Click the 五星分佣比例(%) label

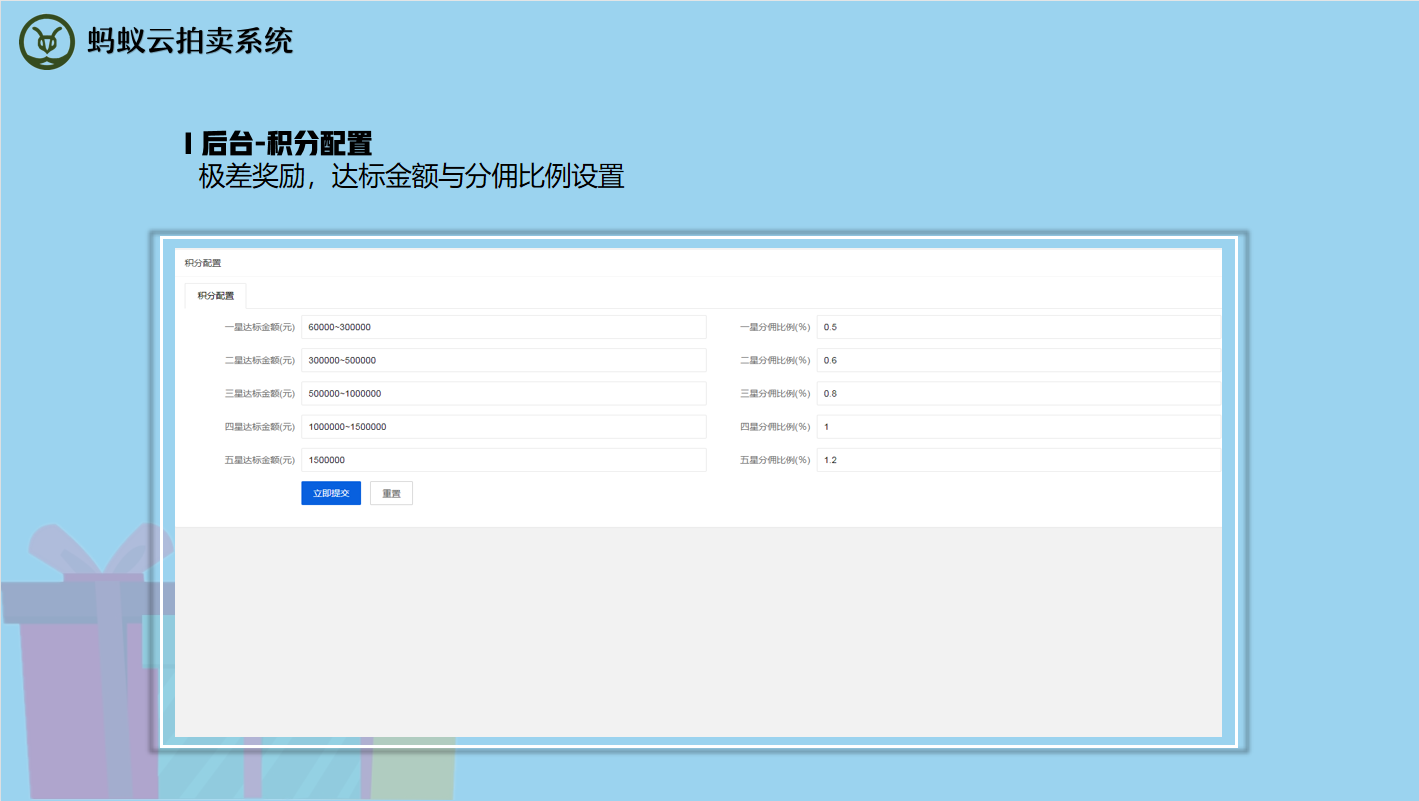(x=775, y=460)
